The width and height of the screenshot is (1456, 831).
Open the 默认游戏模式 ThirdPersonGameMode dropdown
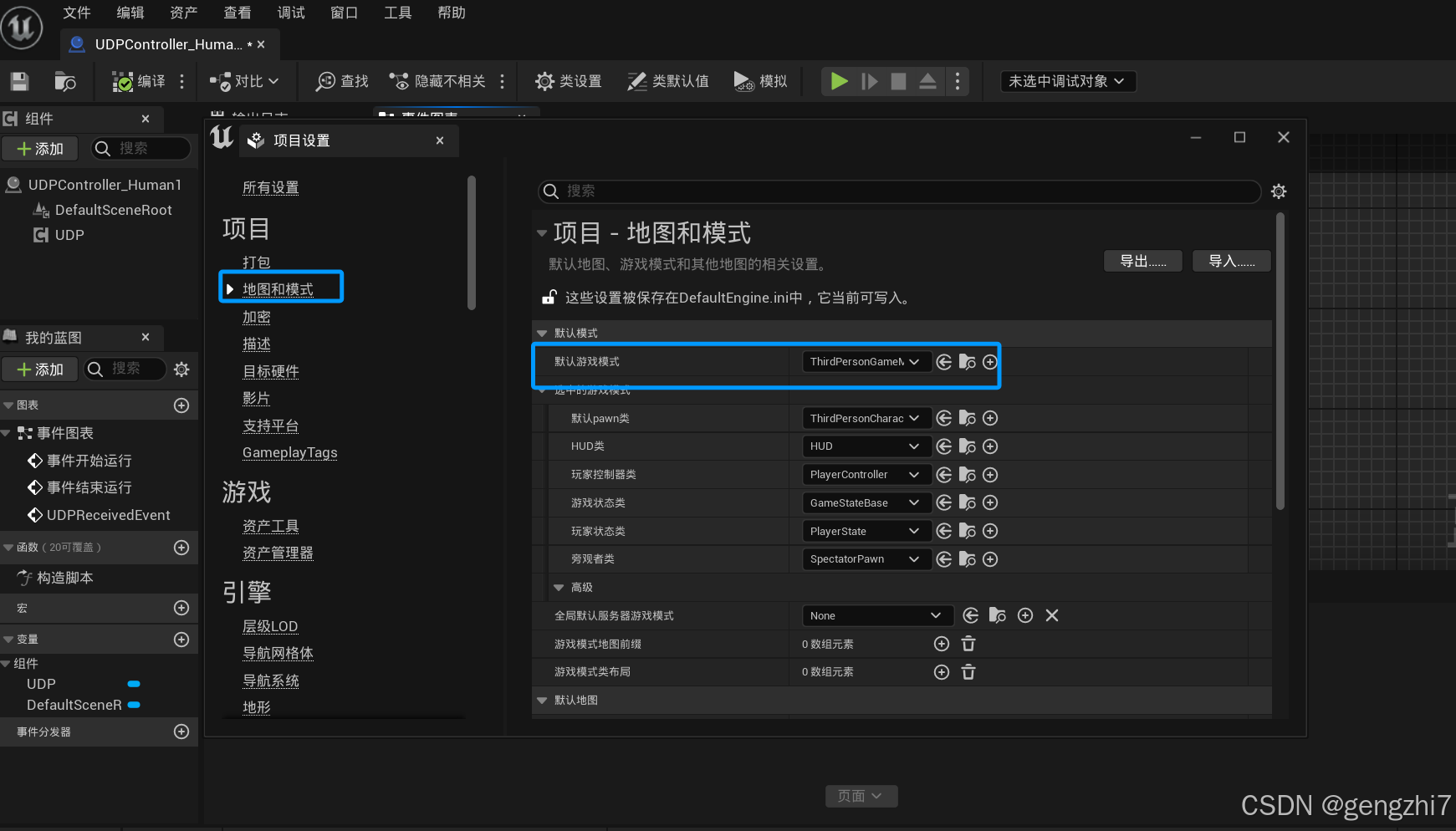(866, 361)
